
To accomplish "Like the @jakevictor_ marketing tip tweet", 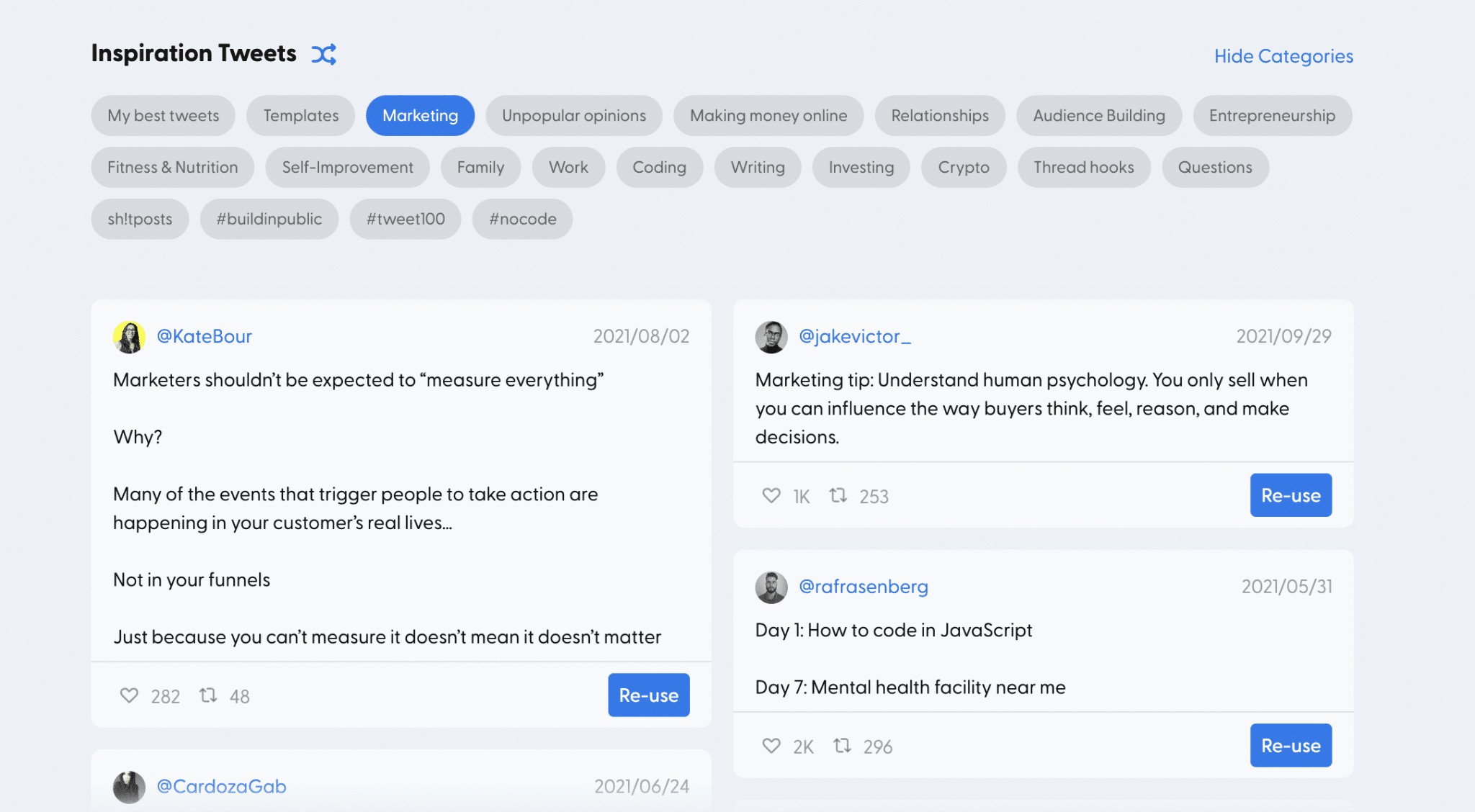I will (771, 495).
